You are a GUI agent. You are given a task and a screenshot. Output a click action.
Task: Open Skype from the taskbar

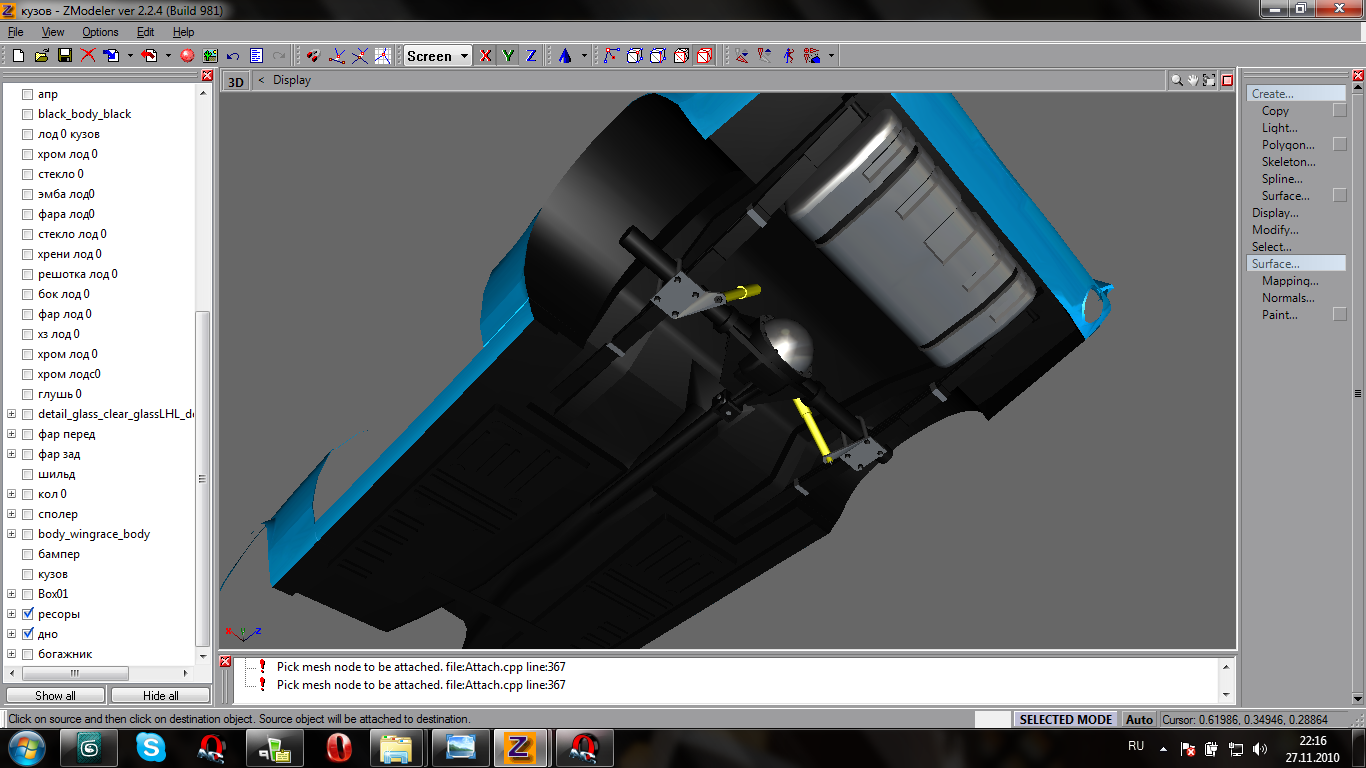(151, 747)
